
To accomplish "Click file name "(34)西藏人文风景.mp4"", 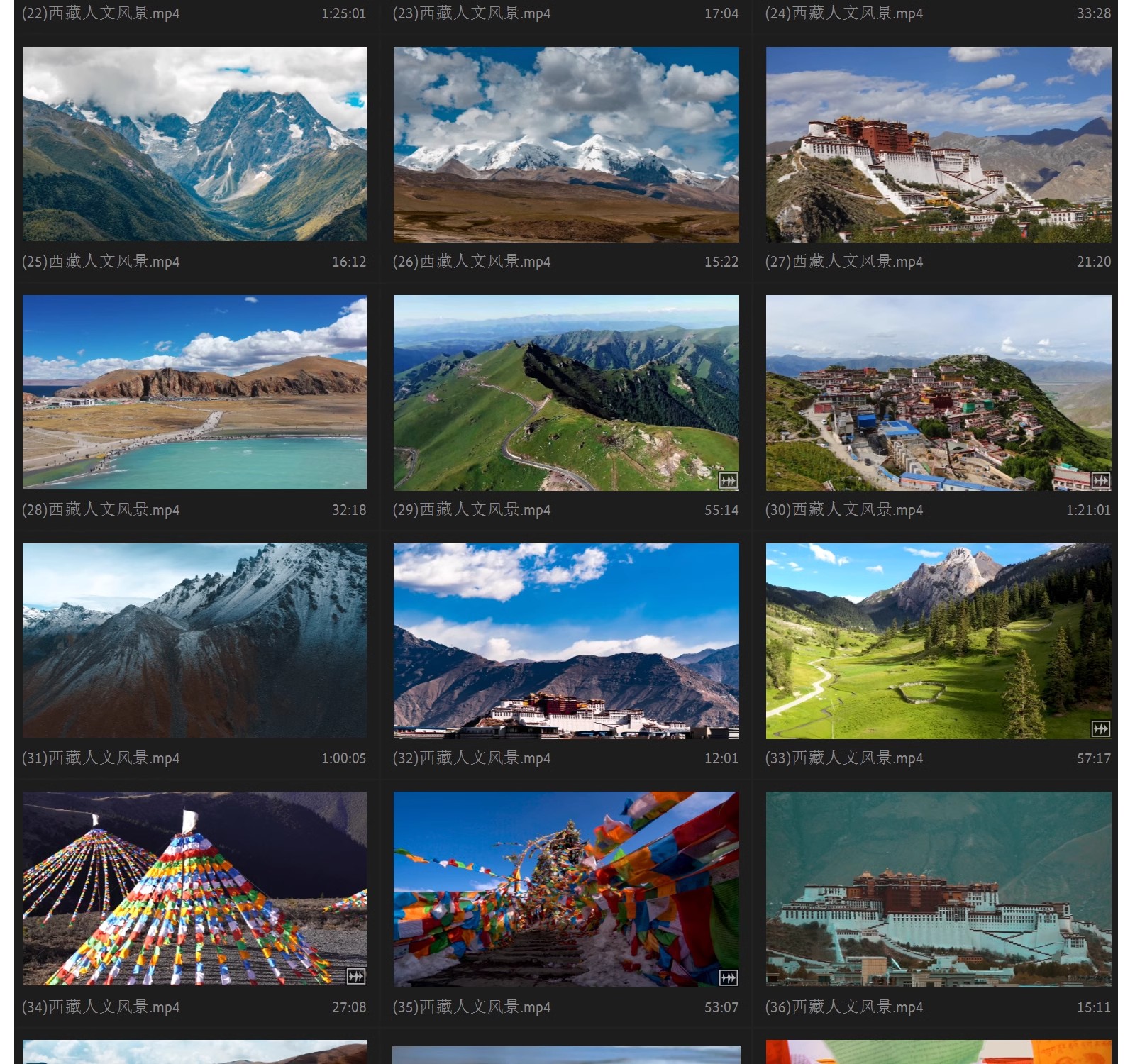I will point(101,1007).
